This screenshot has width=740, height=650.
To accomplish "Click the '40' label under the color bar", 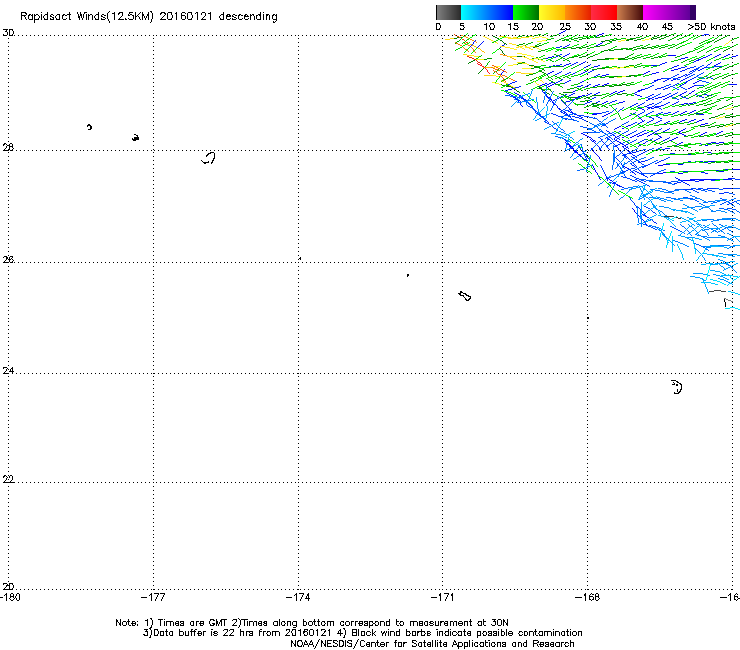I will (x=642, y=27).
